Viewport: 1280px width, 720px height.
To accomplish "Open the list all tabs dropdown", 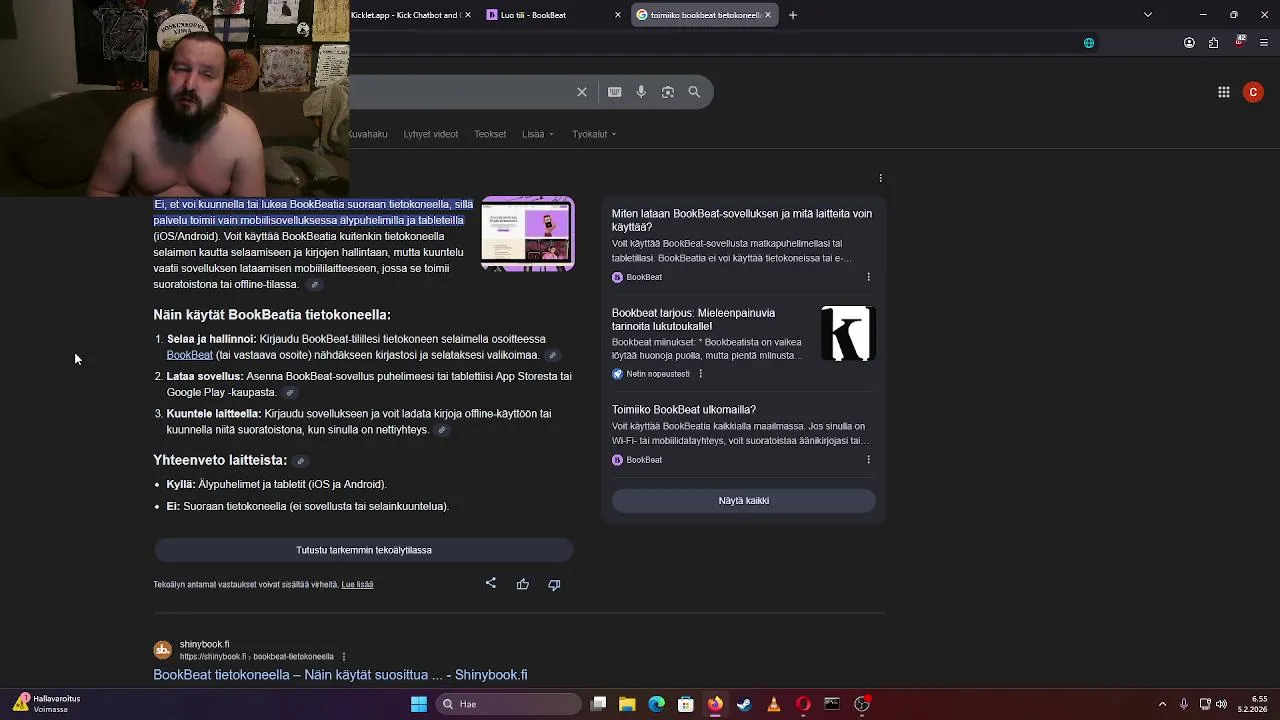I will coord(1148,15).
